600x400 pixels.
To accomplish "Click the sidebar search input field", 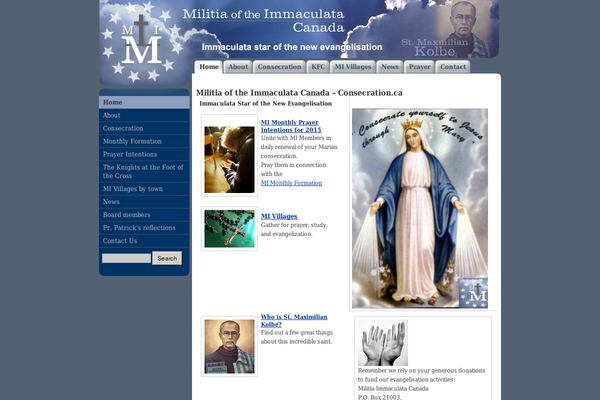I will click(x=126, y=258).
